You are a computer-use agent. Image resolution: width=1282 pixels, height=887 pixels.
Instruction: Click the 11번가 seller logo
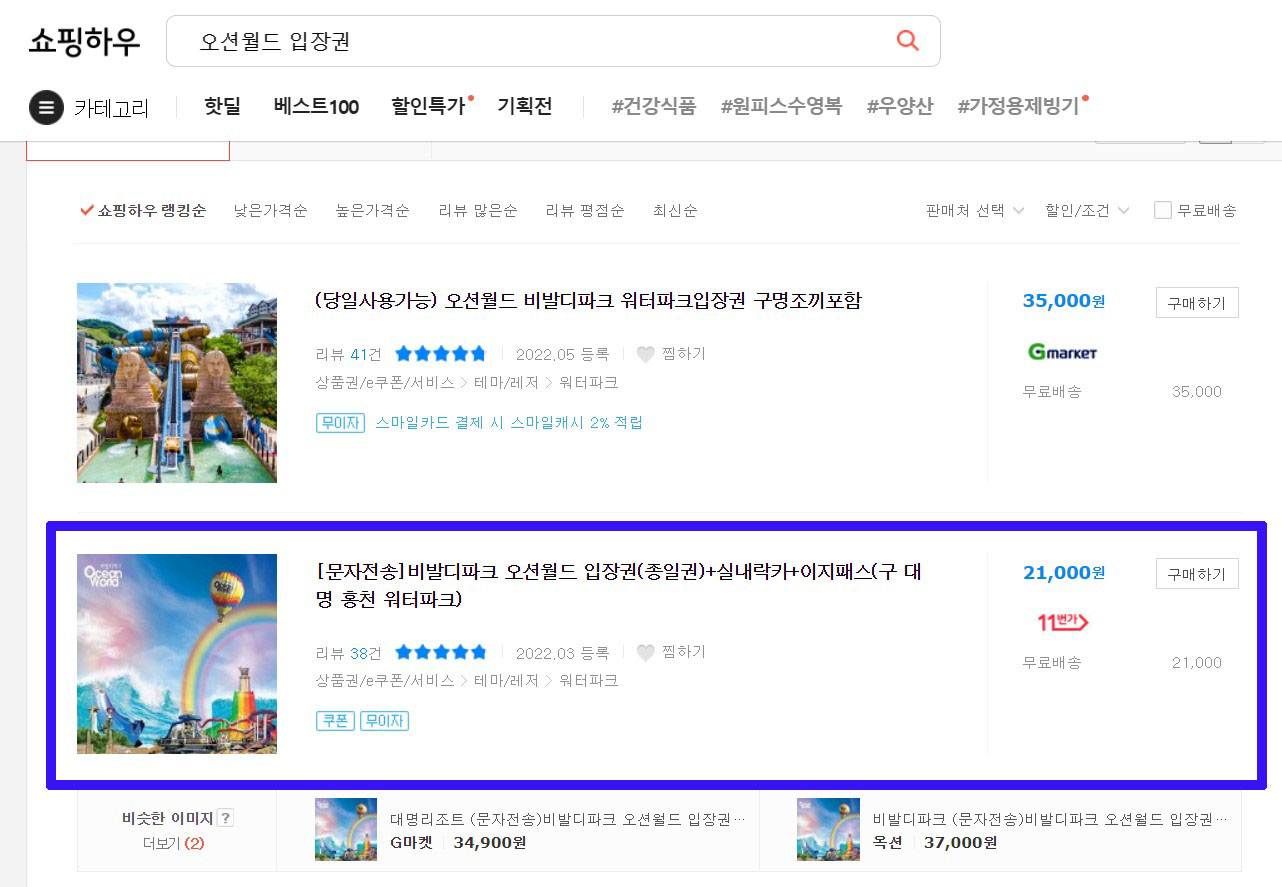[x=1062, y=622]
